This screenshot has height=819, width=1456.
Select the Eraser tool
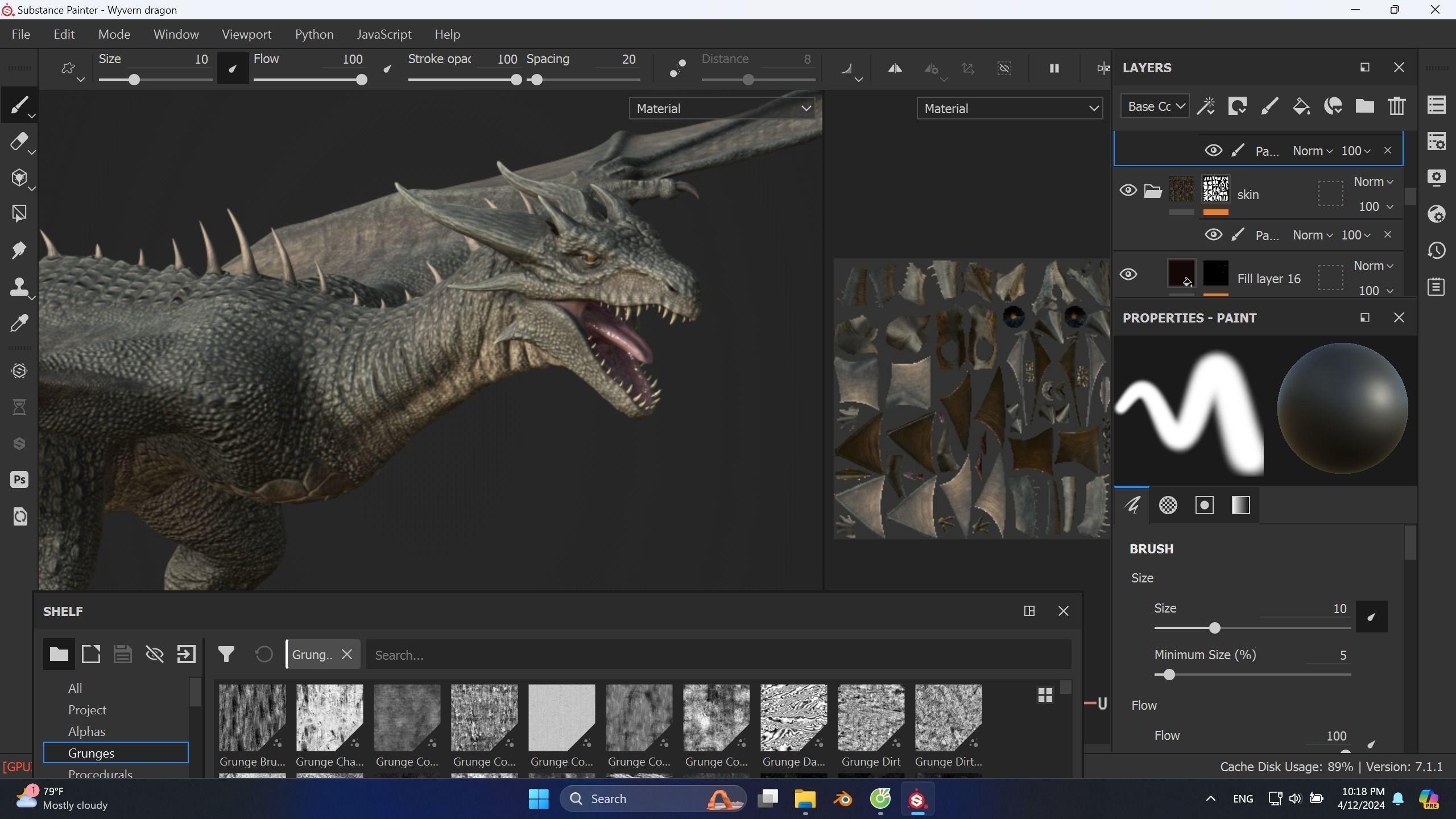pyautogui.click(x=19, y=142)
